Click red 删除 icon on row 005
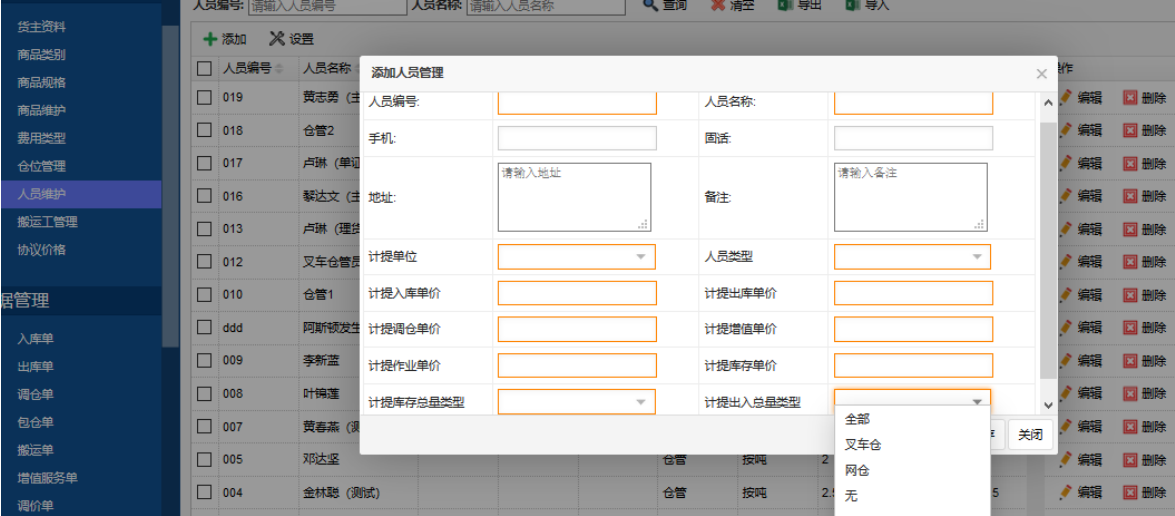 1130,459
